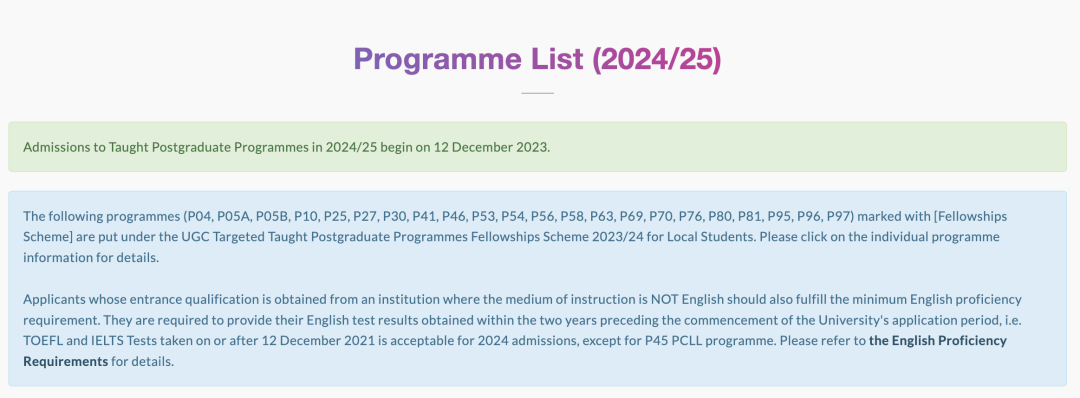The height and width of the screenshot is (398, 1080).
Task: Select the green admissions notice banner
Action: click(537, 147)
